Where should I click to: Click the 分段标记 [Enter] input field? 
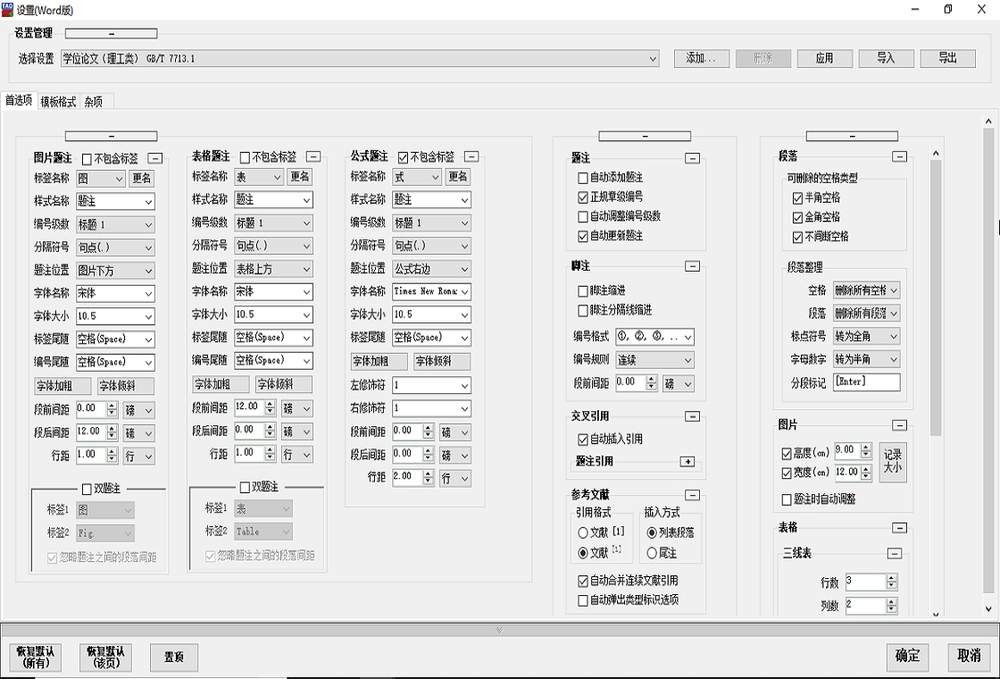tap(867, 383)
